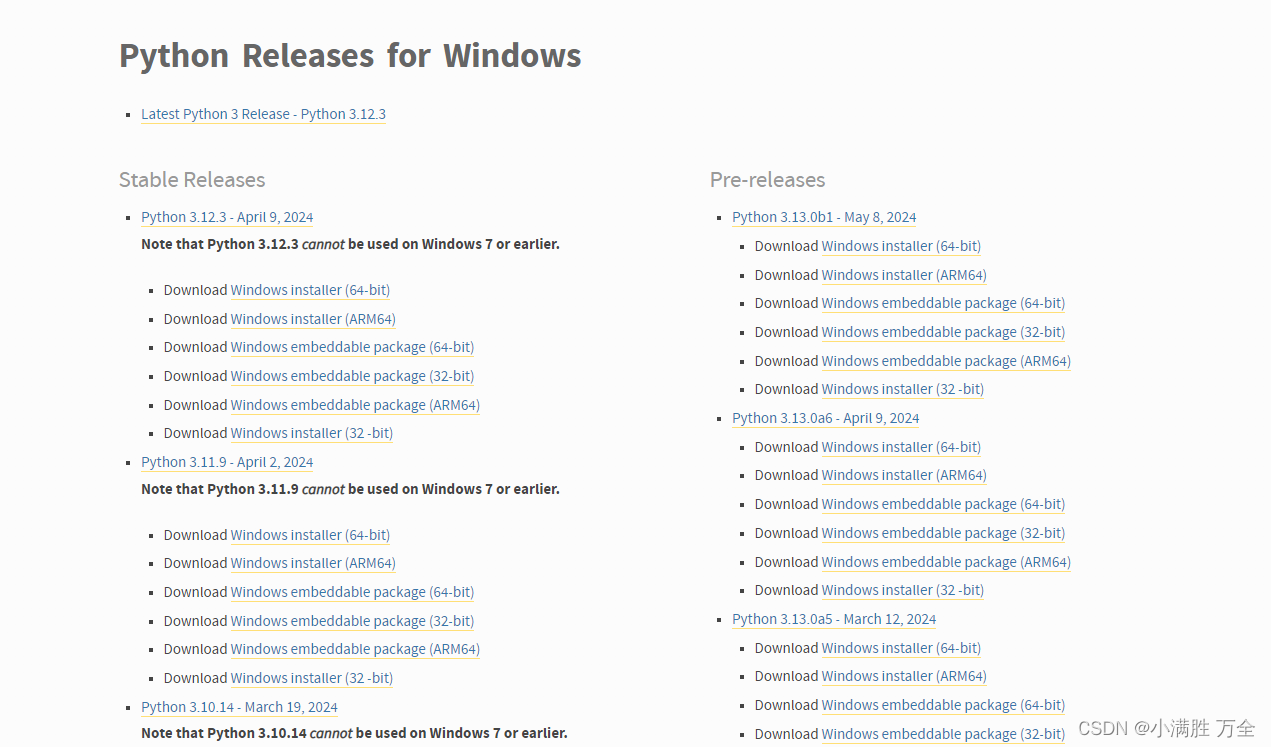Download Python 3.11.9 Windows installer (64-bit)
The image size is (1271, 747).
tap(310, 535)
